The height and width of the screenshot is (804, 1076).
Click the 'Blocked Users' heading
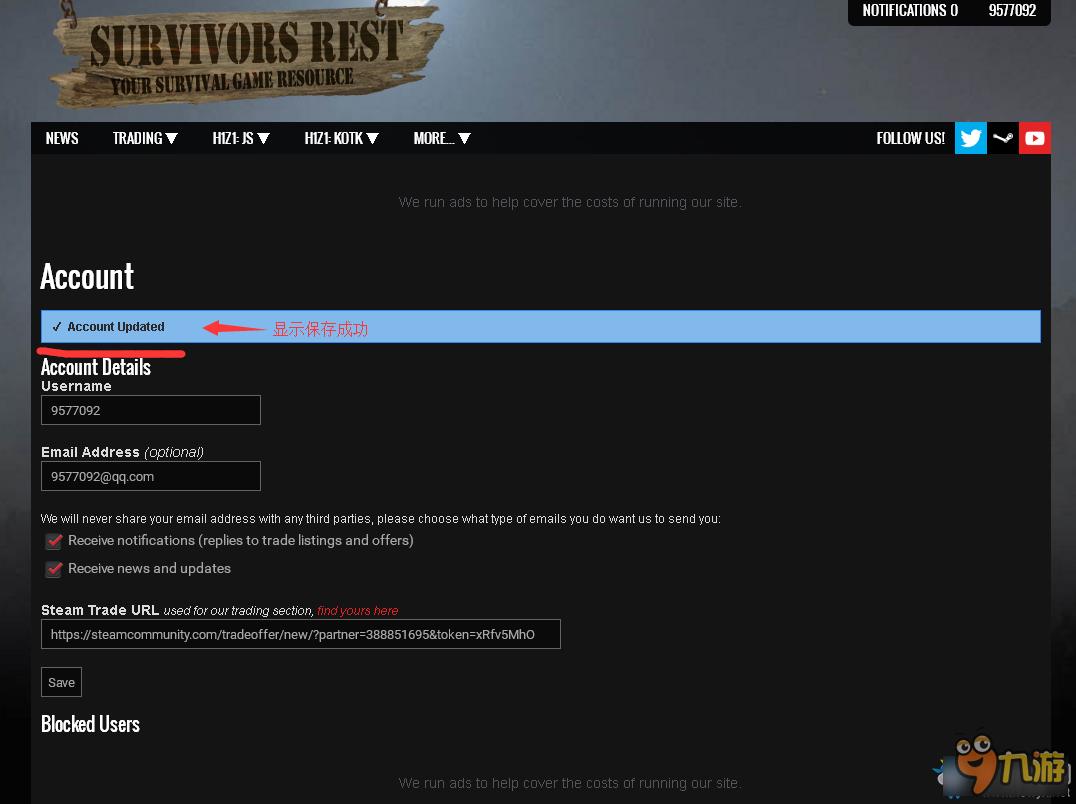90,724
